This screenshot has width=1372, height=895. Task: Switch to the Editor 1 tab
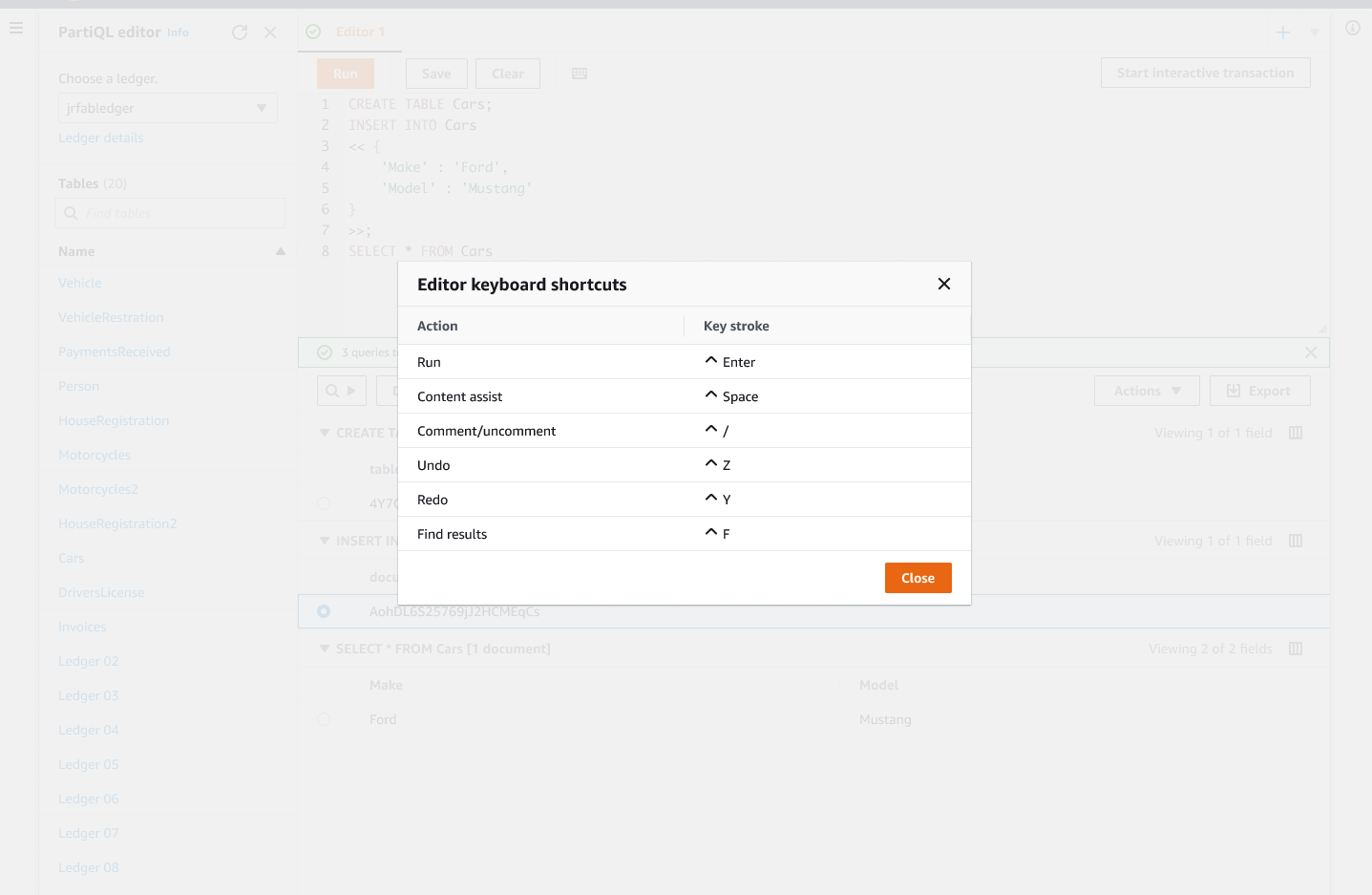[359, 32]
